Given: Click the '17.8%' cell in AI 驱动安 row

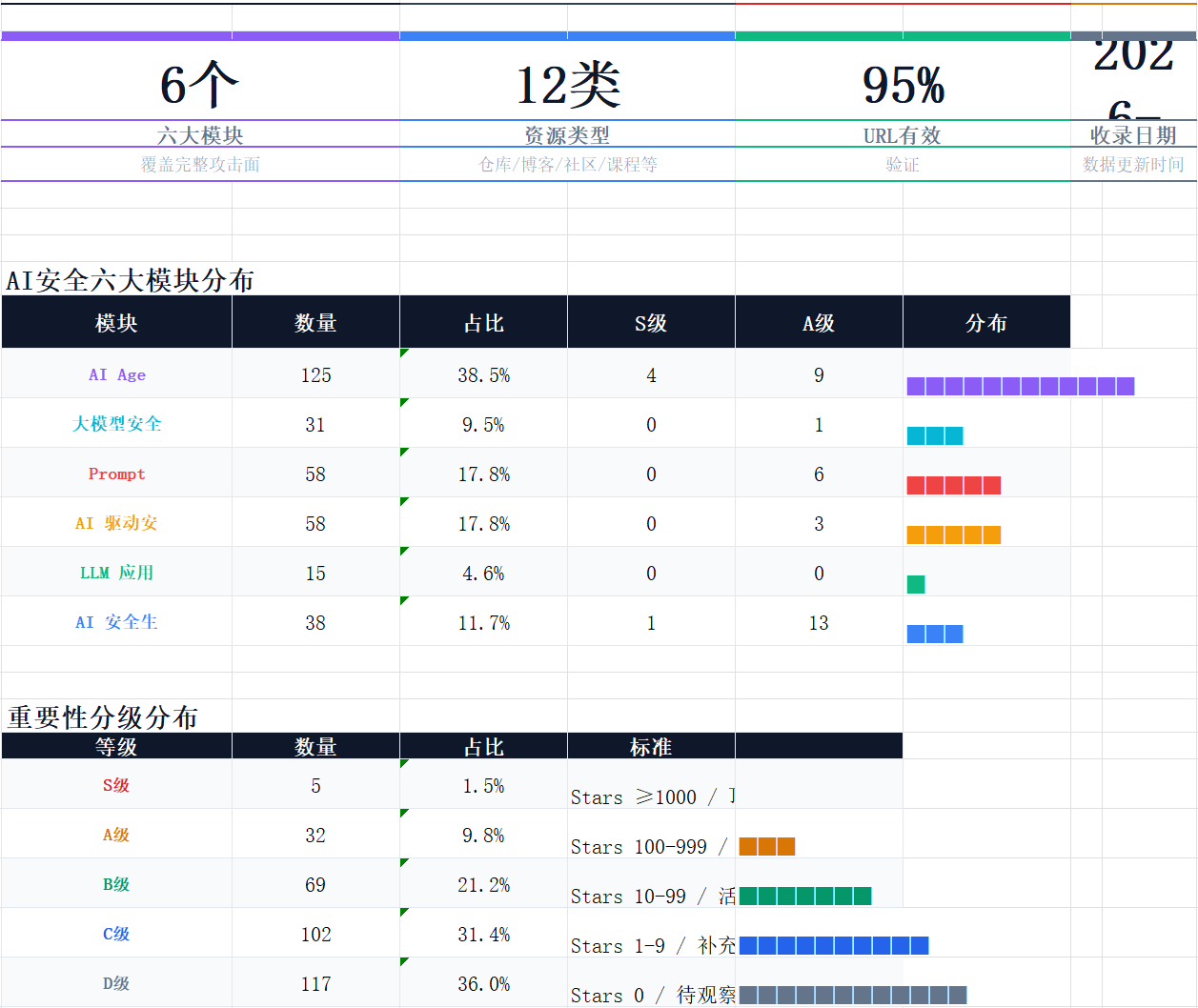Looking at the screenshot, I should coord(483,523).
